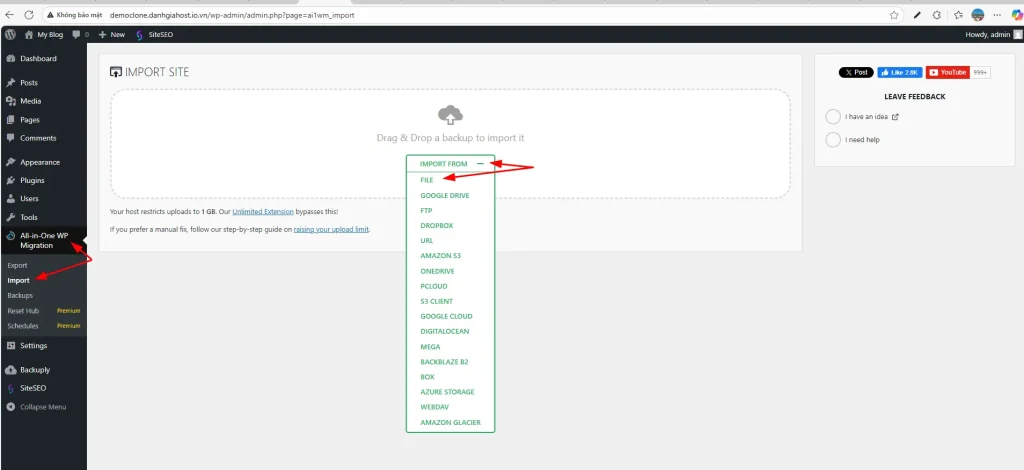Open Import submenu
The height and width of the screenshot is (470, 1024).
point(18,281)
